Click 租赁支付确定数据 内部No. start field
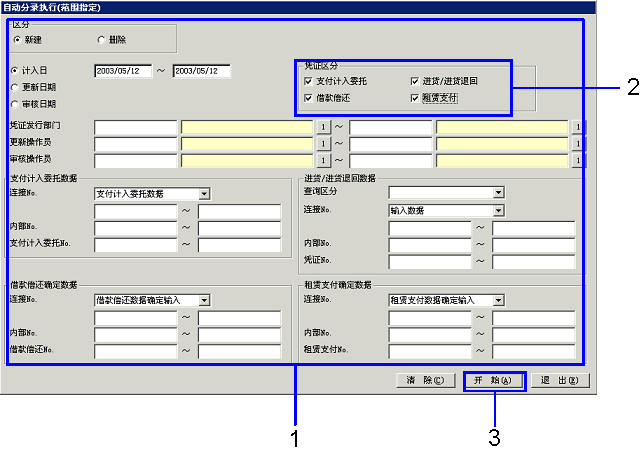The height and width of the screenshot is (454, 640). [x=430, y=334]
